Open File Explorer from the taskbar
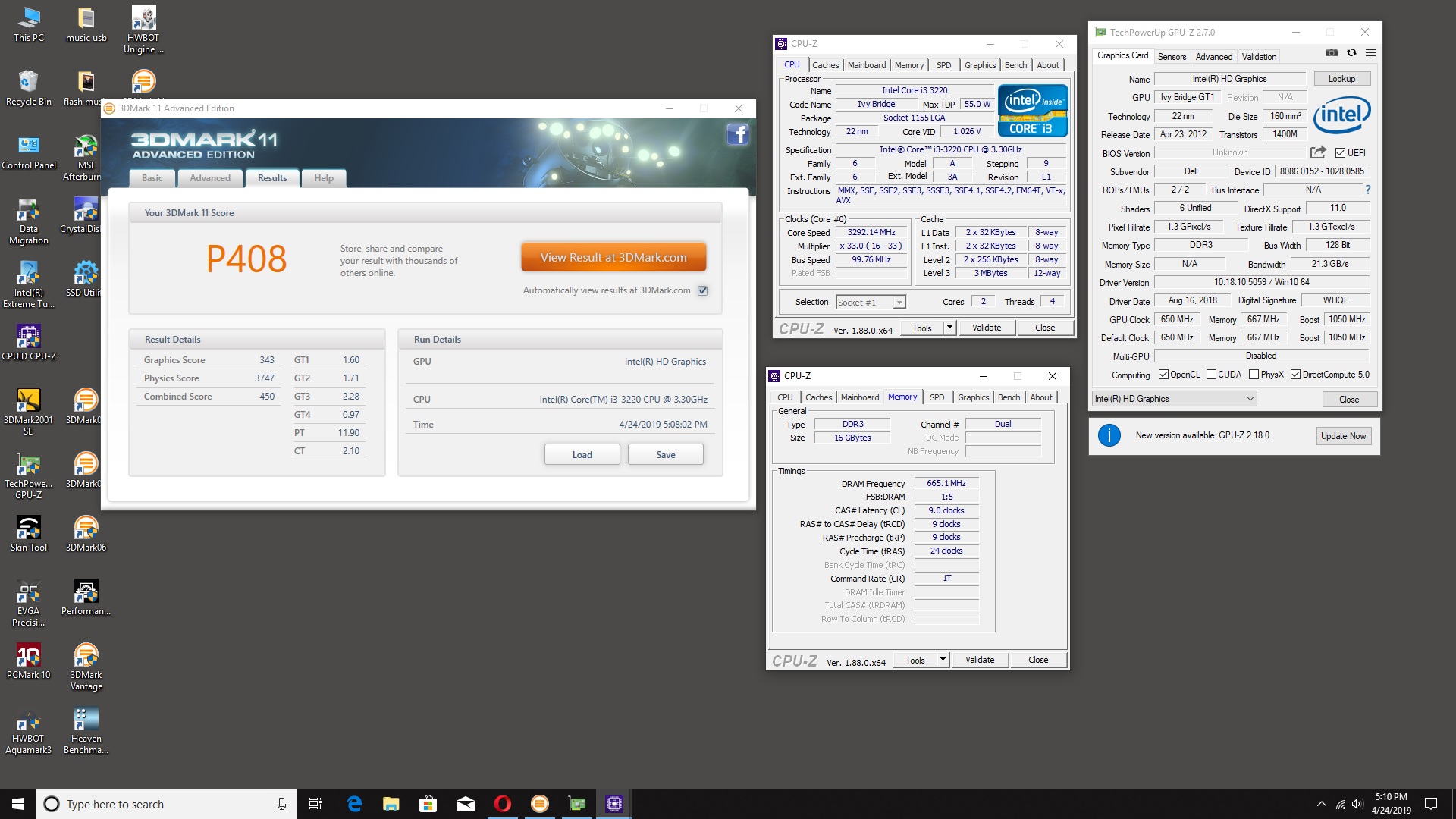 [391, 804]
